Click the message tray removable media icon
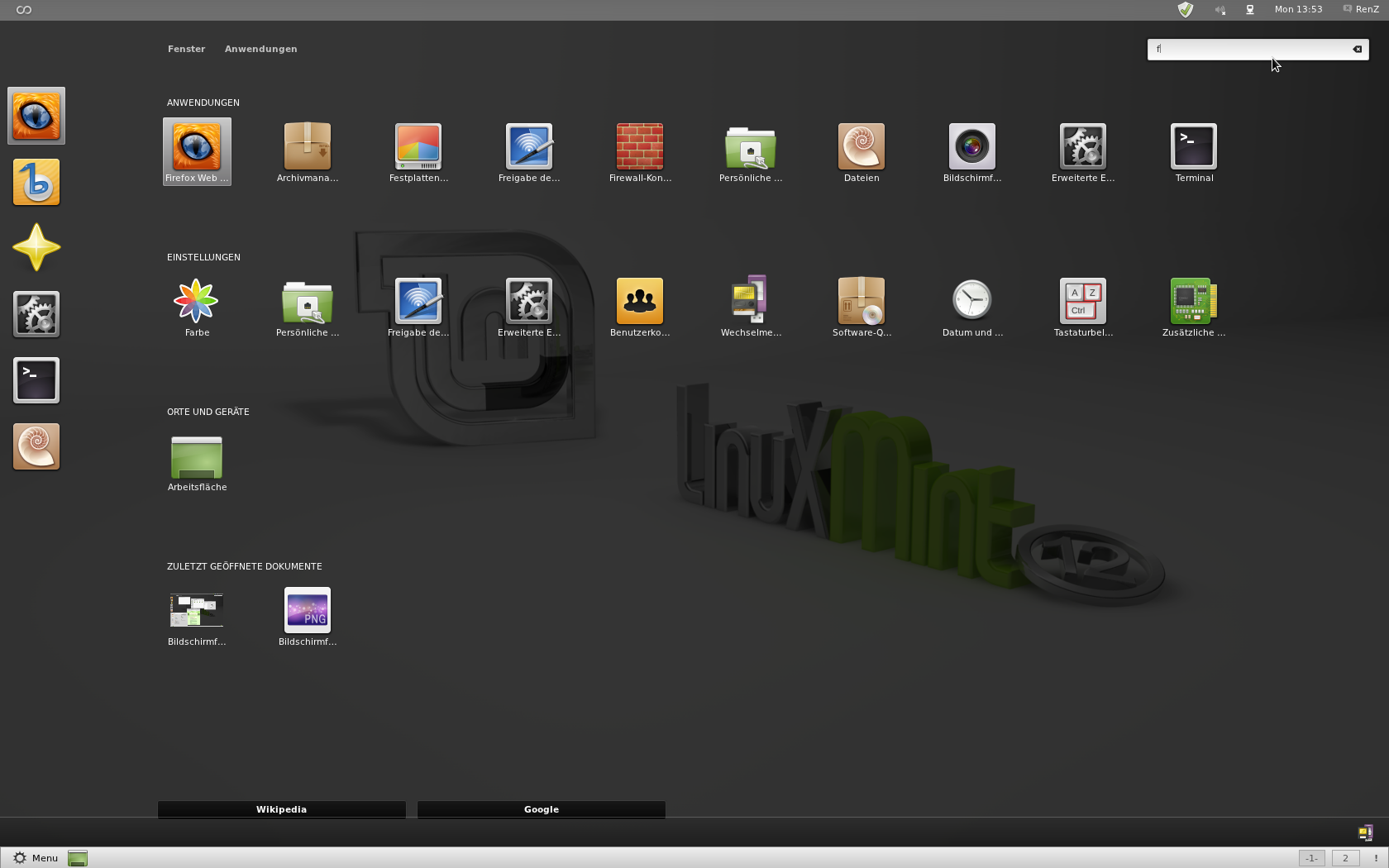1389x868 pixels. (1365, 832)
